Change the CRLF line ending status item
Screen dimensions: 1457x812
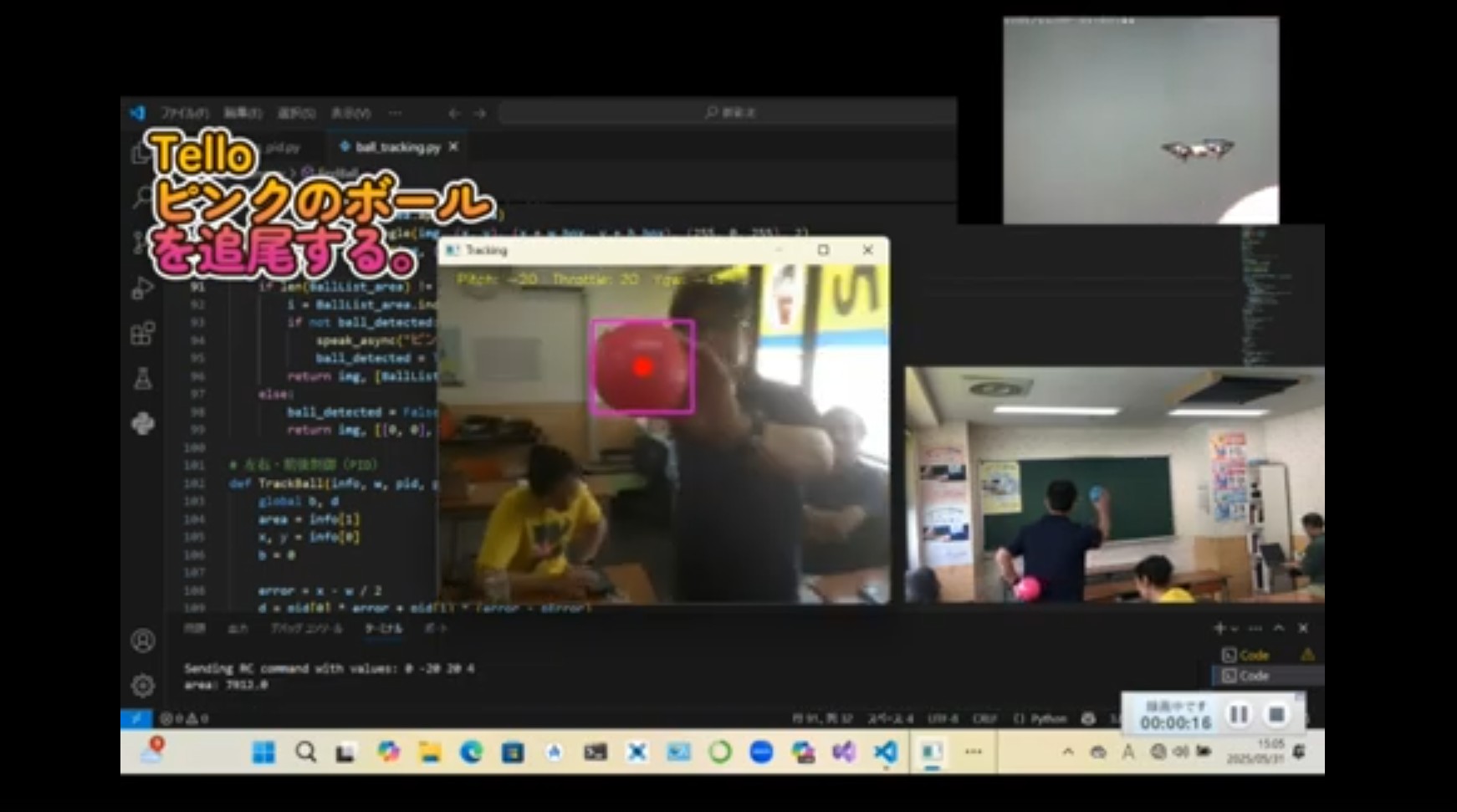tap(984, 718)
